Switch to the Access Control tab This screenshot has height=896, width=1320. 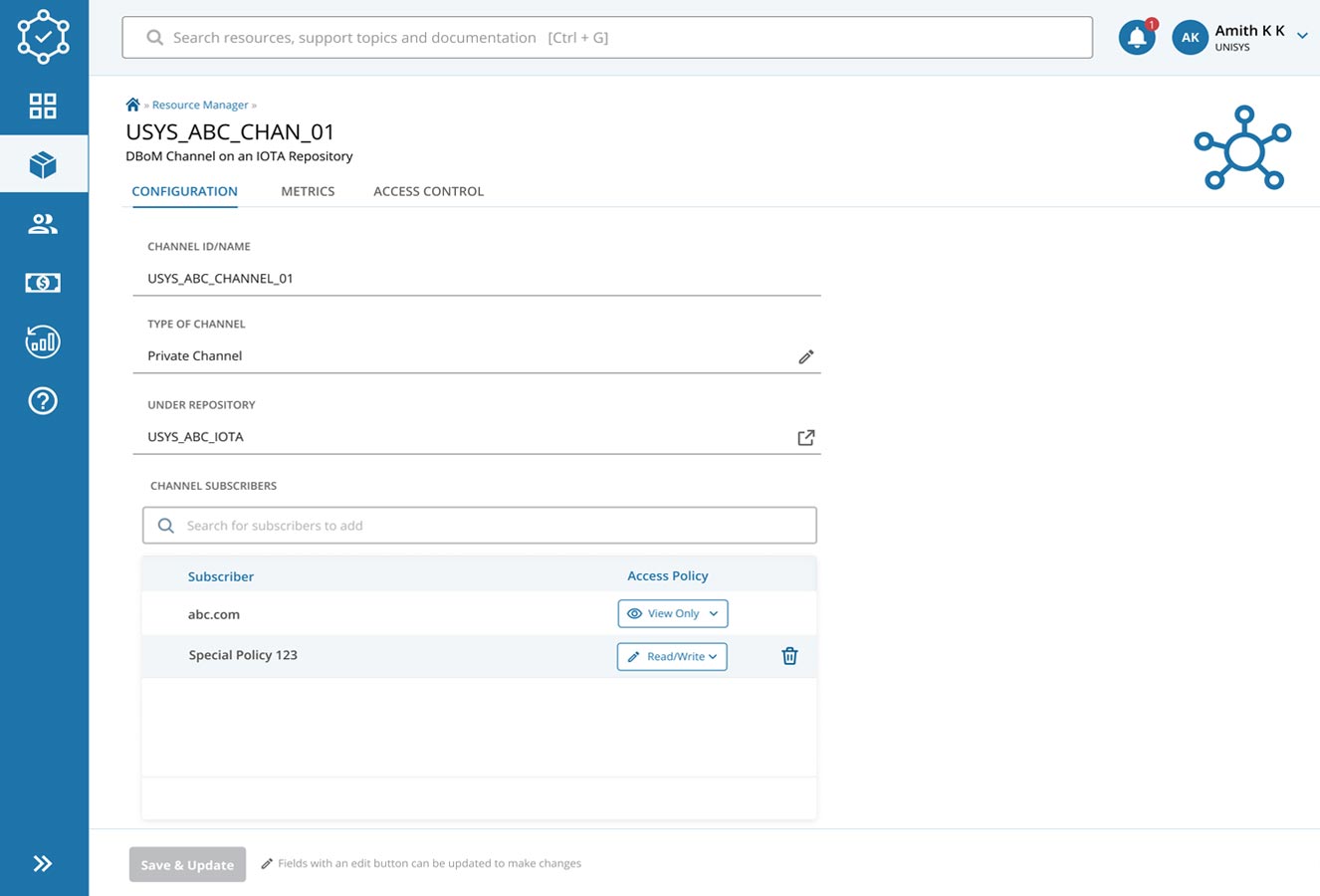coord(428,191)
